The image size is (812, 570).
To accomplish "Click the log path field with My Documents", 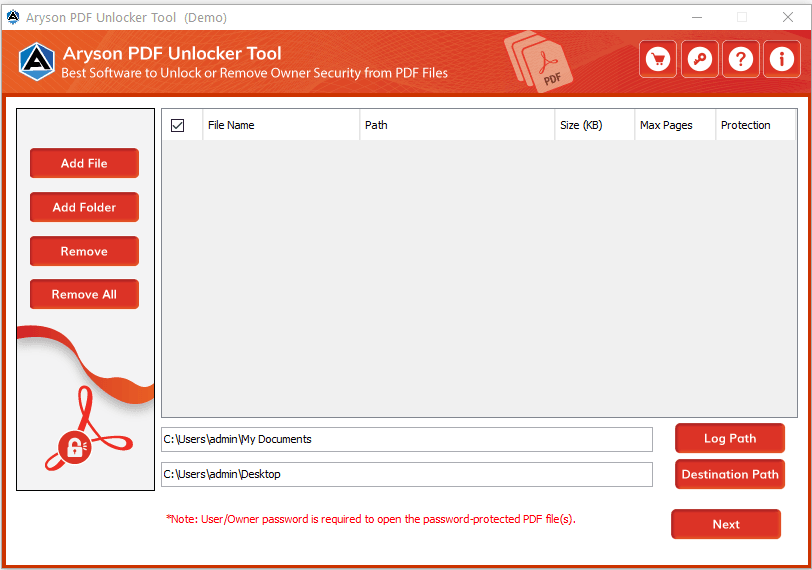I will [407, 439].
